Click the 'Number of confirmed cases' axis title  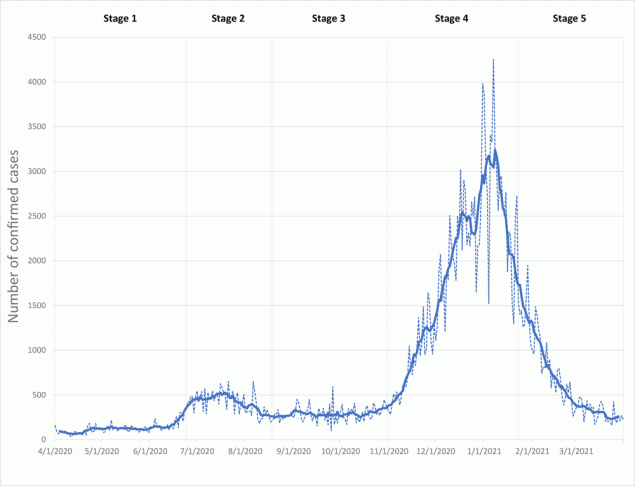click(x=15, y=237)
